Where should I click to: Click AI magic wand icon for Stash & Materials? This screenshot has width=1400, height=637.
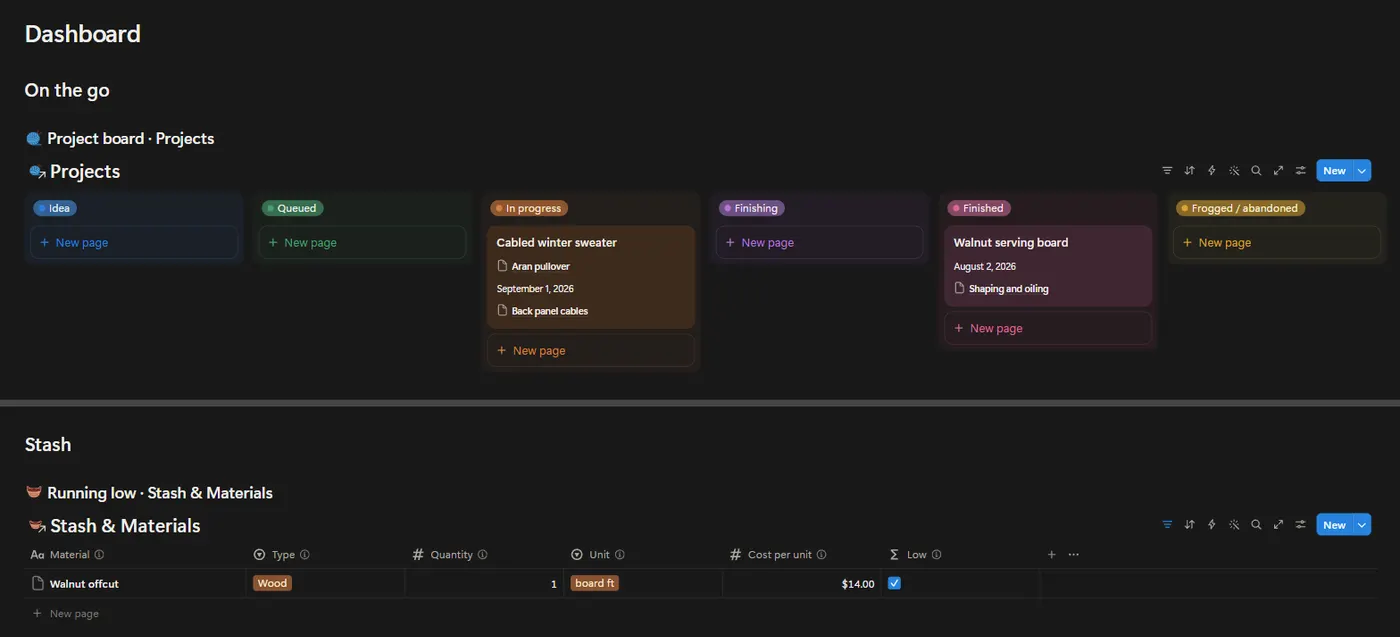point(1234,525)
